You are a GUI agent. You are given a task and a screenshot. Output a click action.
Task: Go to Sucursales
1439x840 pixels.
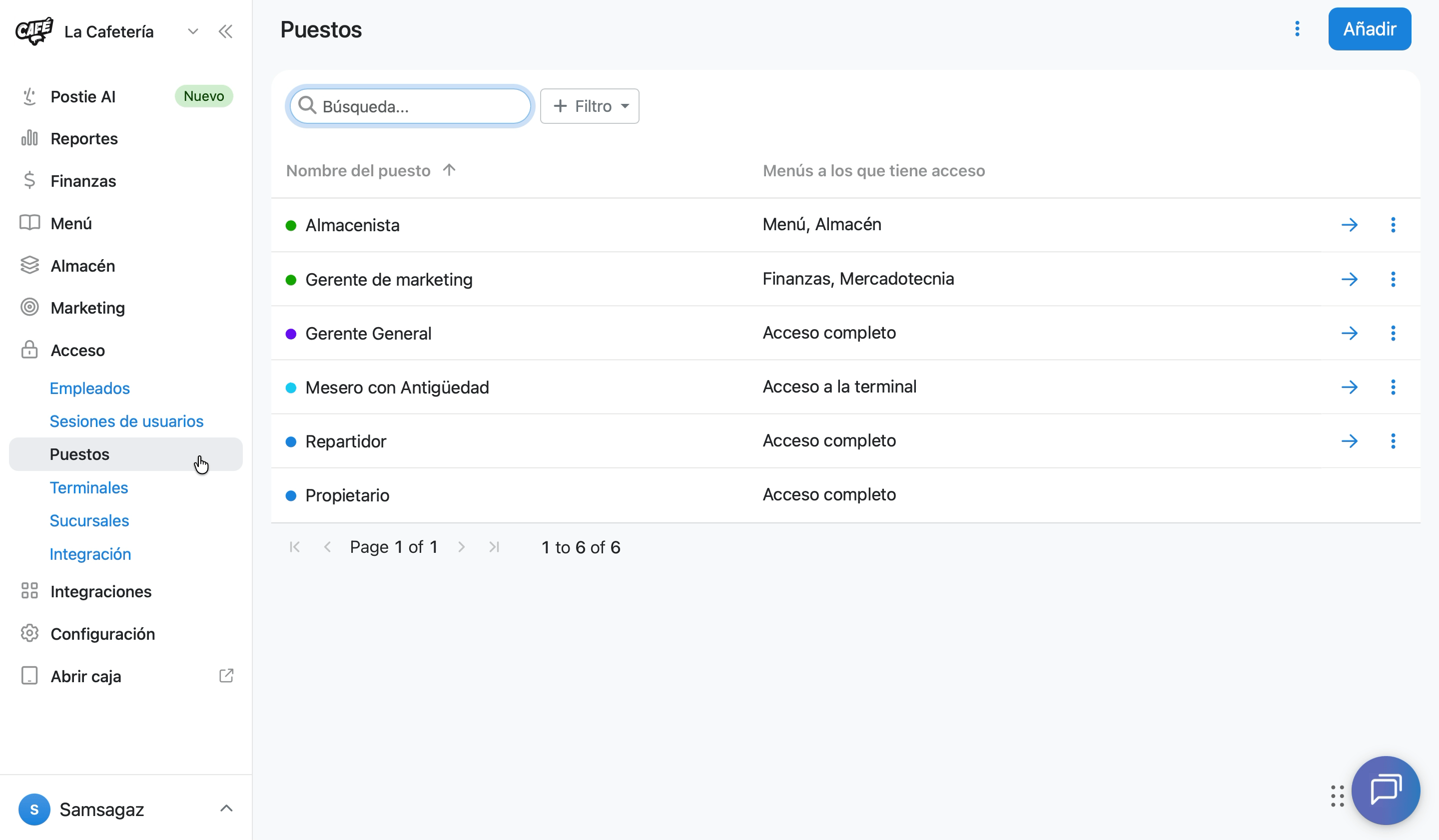point(89,520)
